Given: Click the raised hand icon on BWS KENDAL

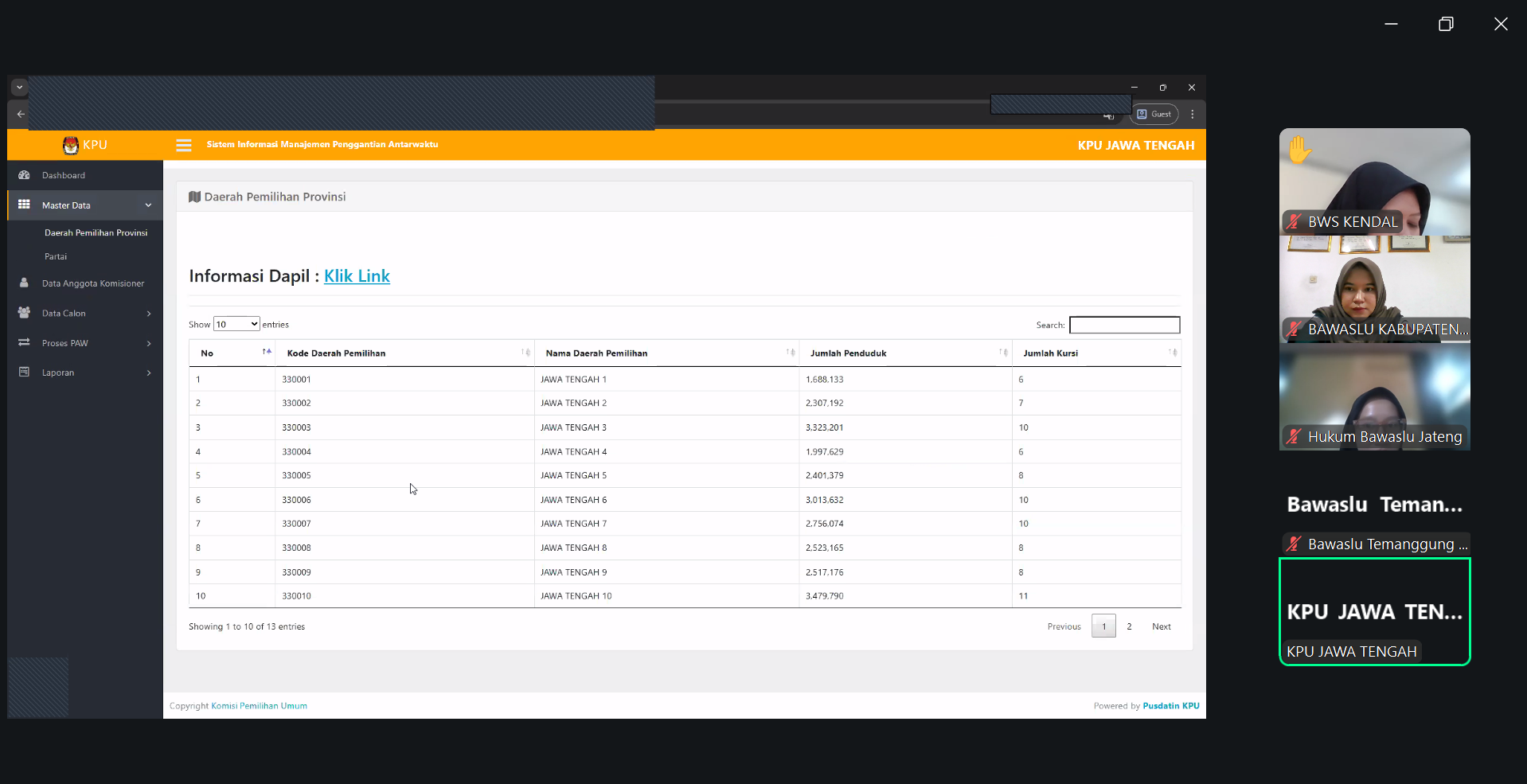Looking at the screenshot, I should [x=1299, y=149].
